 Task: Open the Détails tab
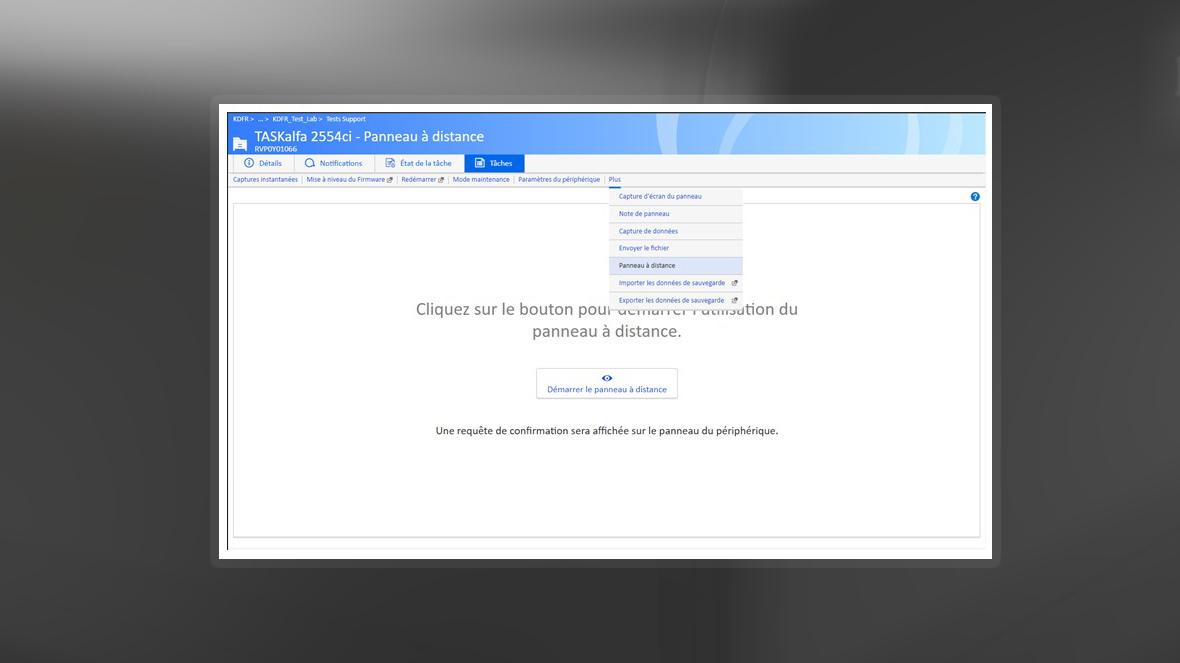263,163
